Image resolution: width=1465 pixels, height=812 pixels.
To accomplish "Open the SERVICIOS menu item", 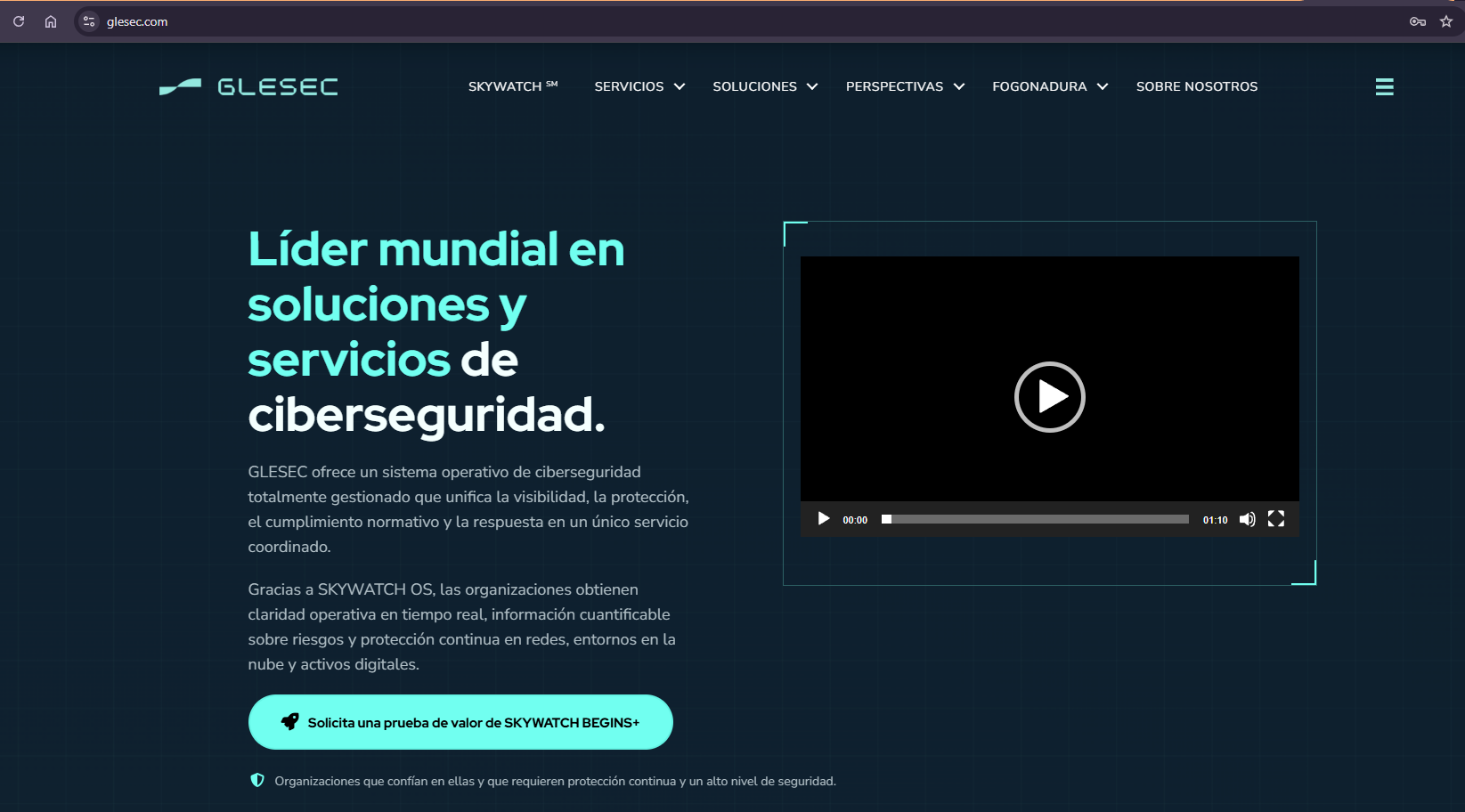I will 629,86.
